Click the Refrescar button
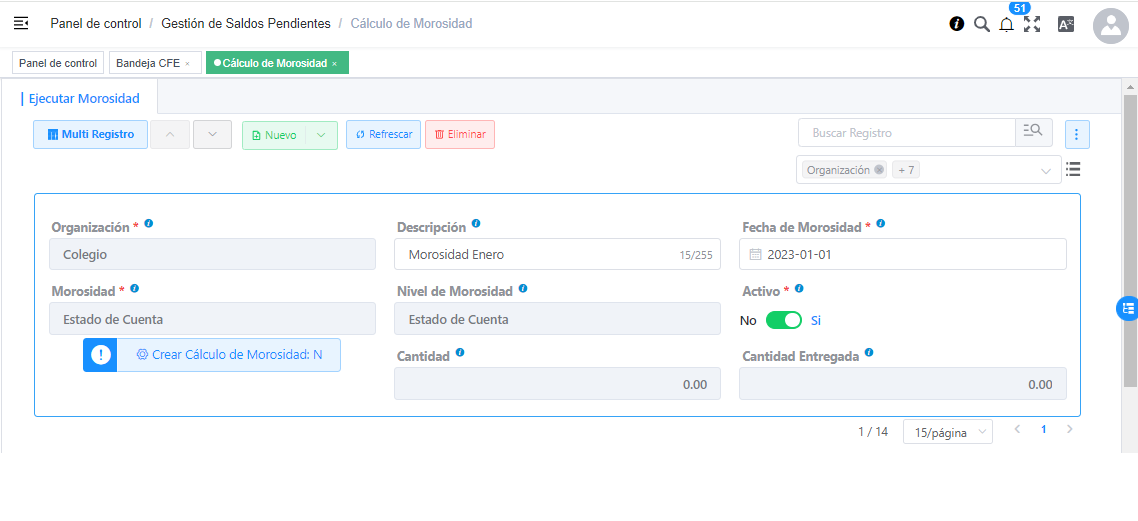The width and height of the screenshot is (1138, 521). click(383, 135)
